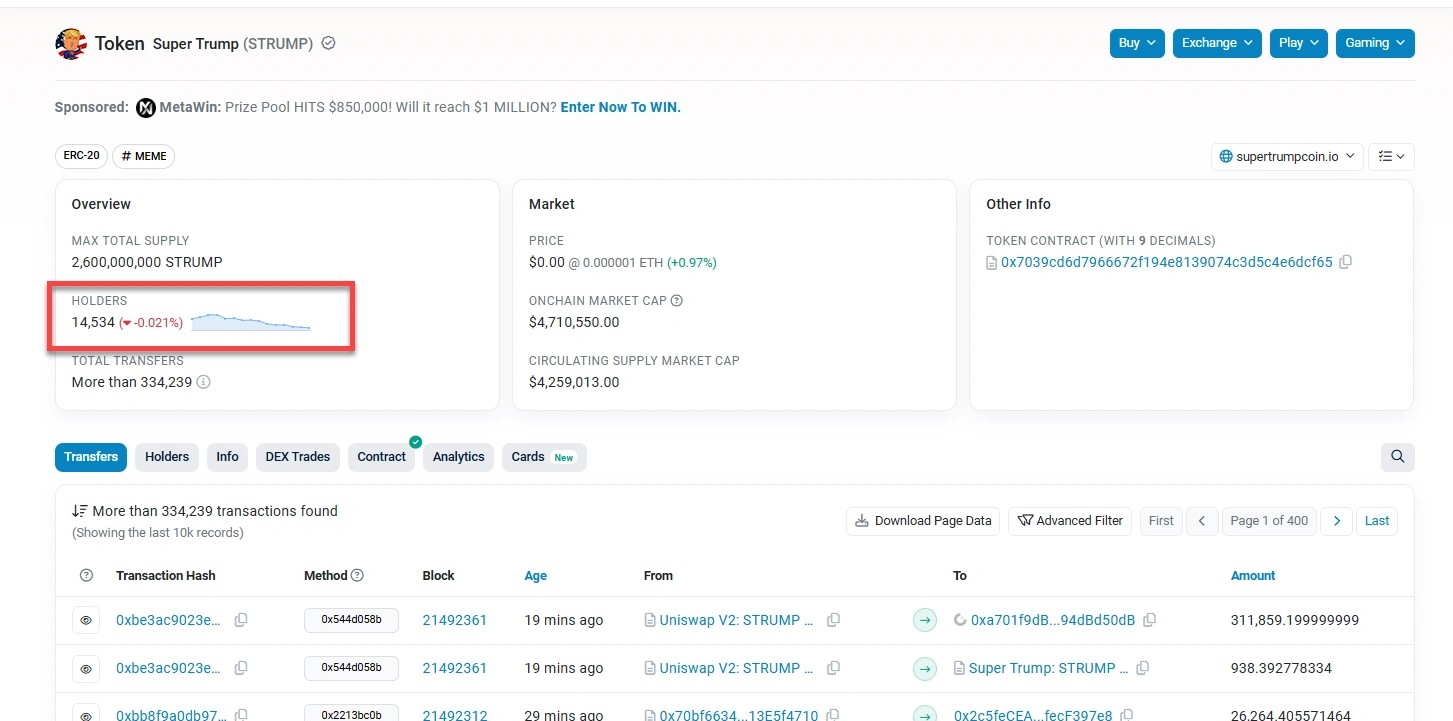Image resolution: width=1453 pixels, height=721 pixels.
Task: Click the Method column help icon
Action: (358, 576)
